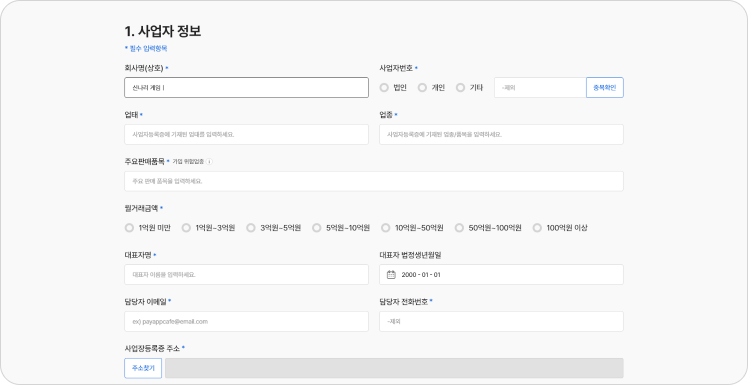The width and height of the screenshot is (748, 385).
Task: Focus the 회사명(상호) input field
Action: [247, 88]
